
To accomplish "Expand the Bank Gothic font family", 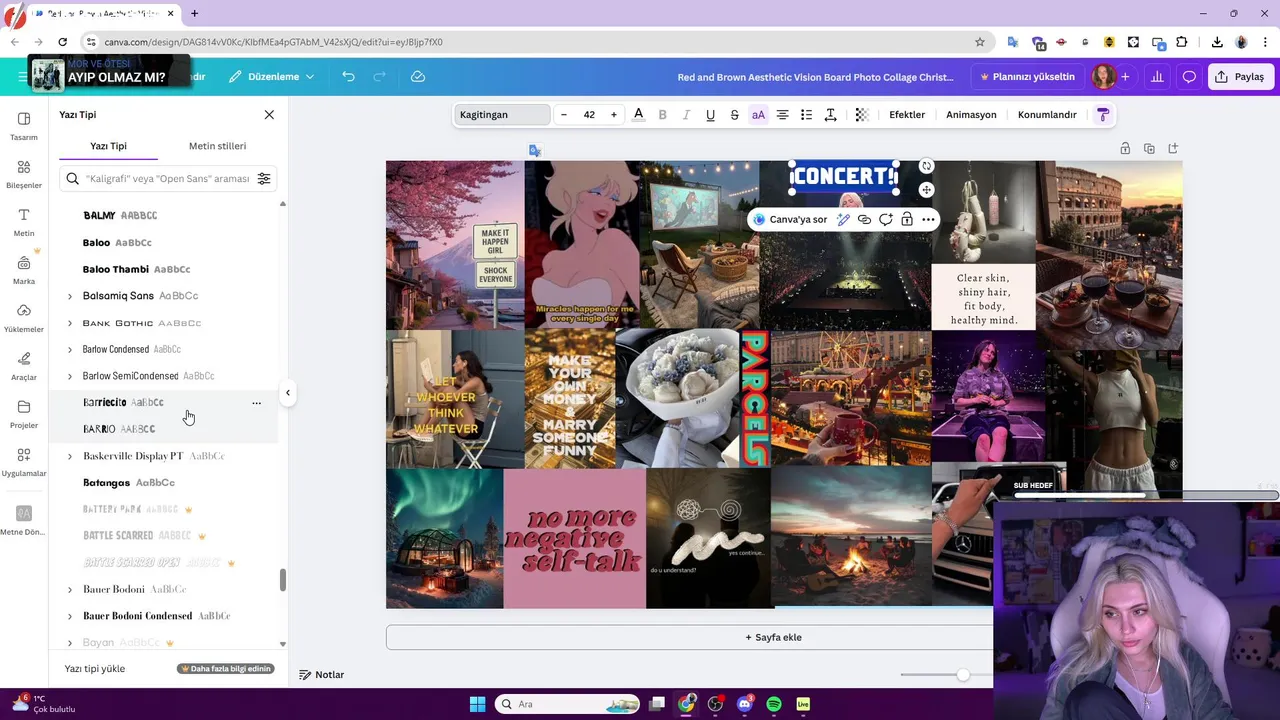I will pyautogui.click(x=70, y=323).
